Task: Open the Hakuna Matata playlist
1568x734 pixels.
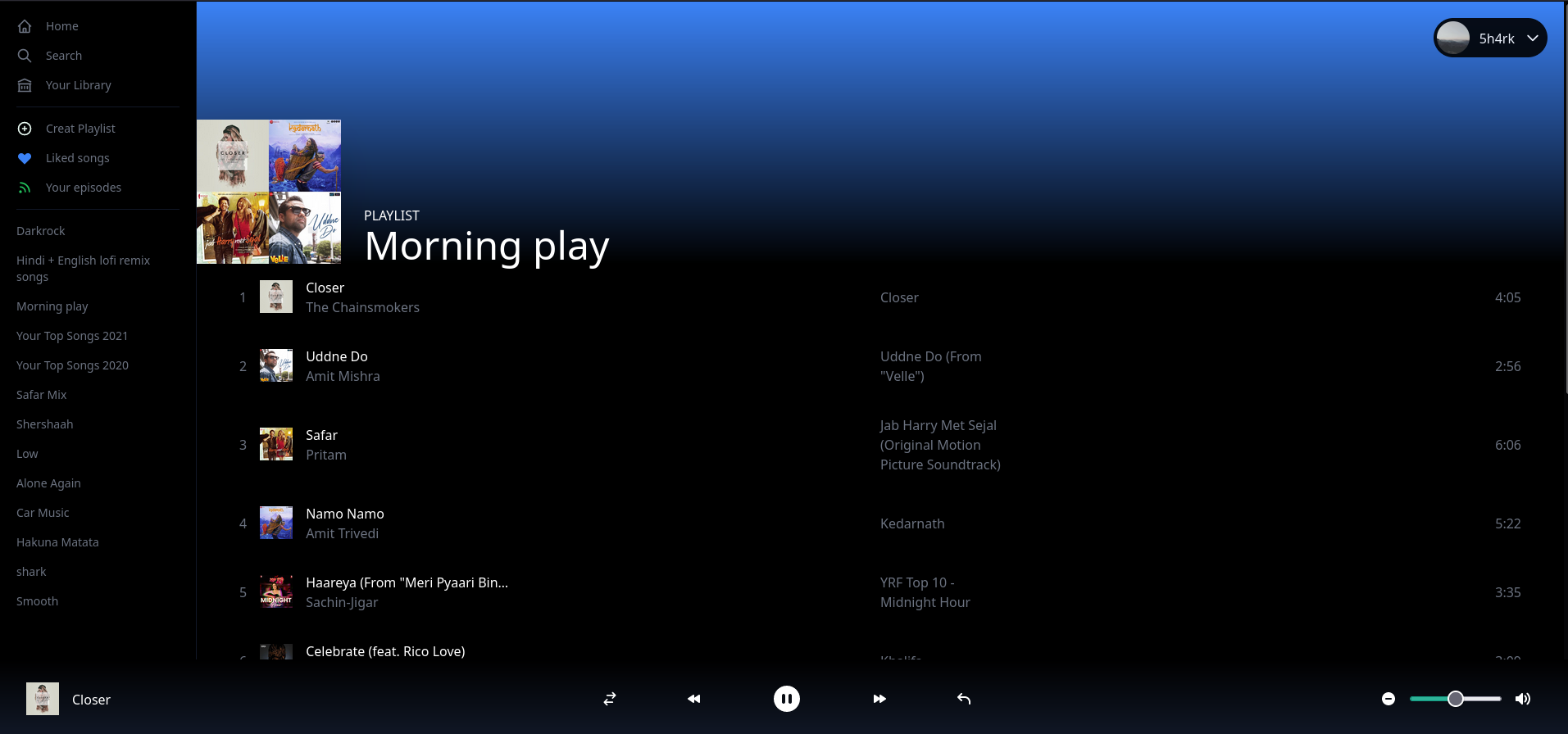Action: 57,542
